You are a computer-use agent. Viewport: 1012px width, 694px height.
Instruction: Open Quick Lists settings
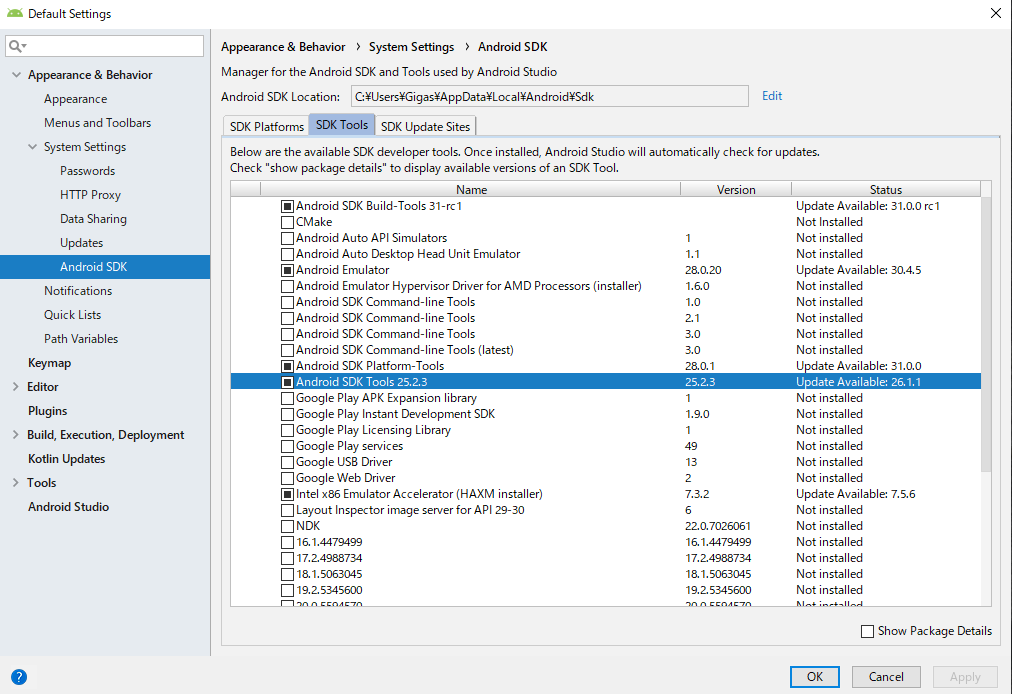[x=72, y=314]
